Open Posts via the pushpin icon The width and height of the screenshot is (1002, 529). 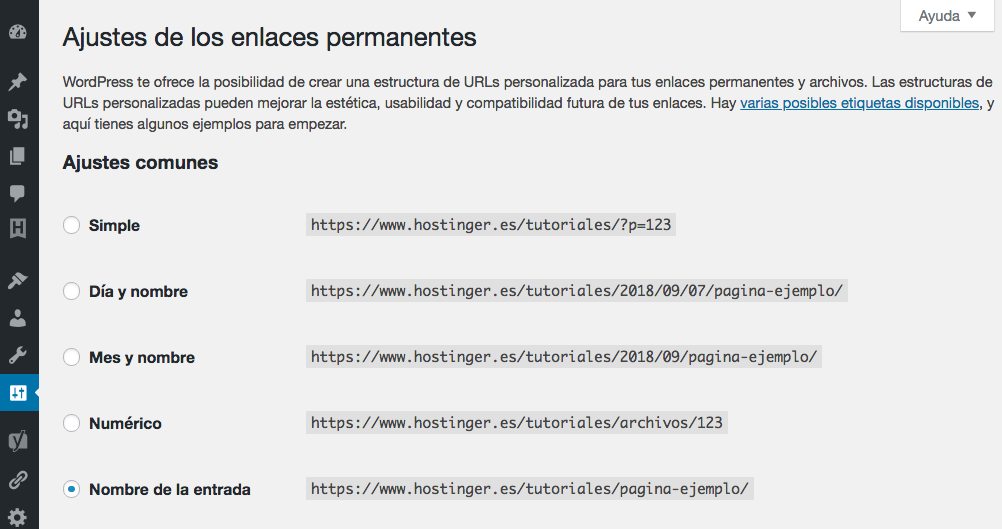[x=18, y=82]
